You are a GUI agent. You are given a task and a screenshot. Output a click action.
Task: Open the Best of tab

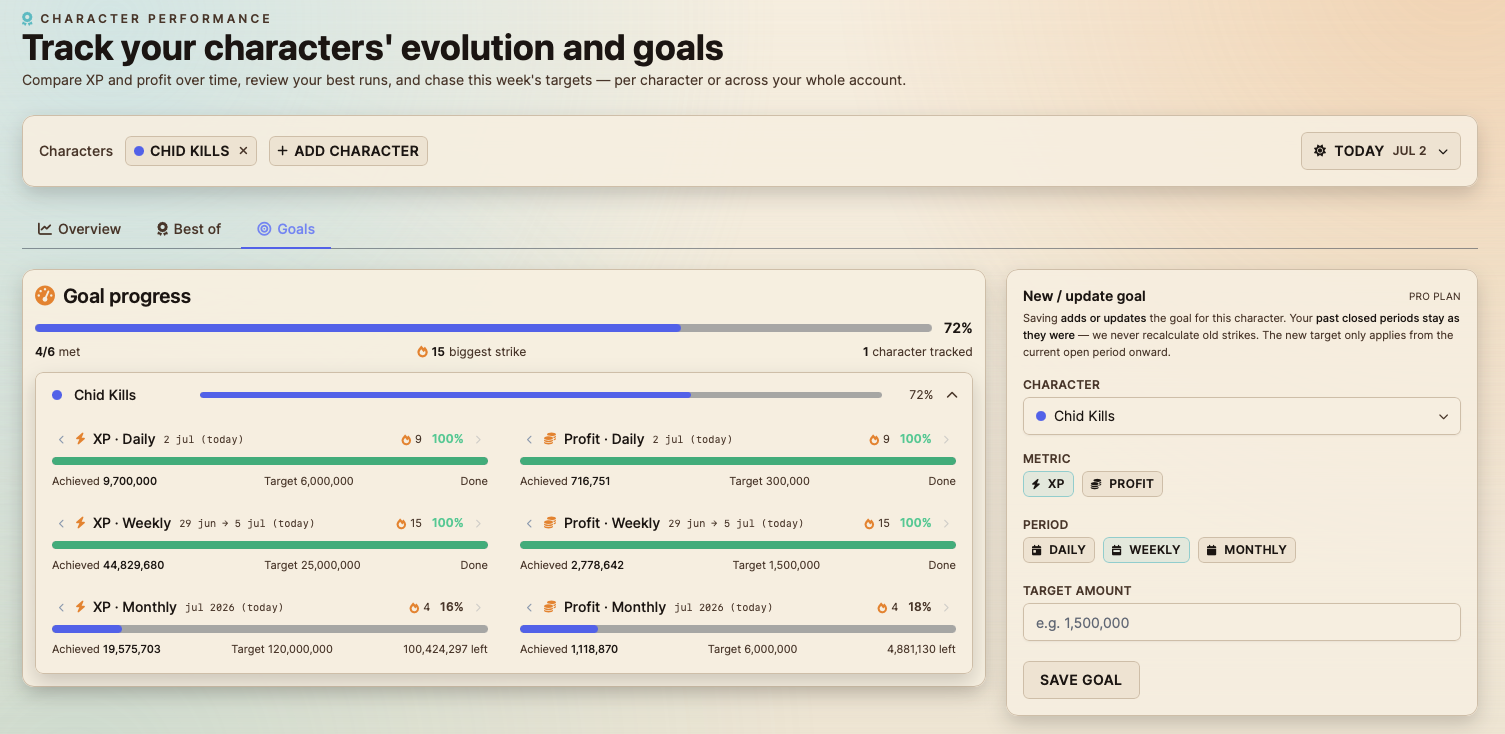[x=189, y=229]
